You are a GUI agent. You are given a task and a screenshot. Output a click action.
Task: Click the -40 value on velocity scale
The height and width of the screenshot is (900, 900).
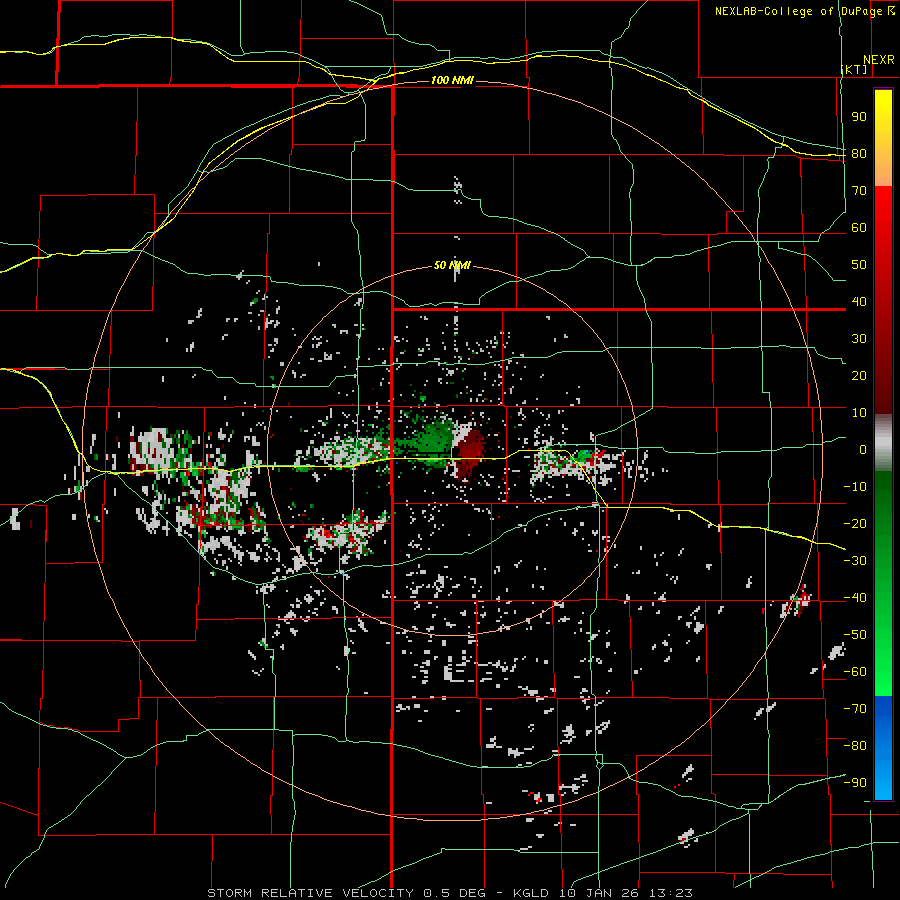[855, 598]
